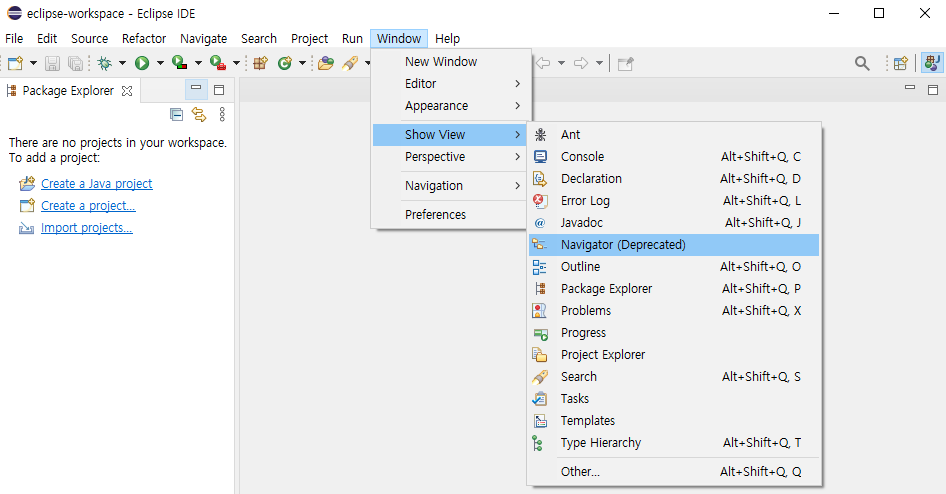Click the green Run button icon
946x494 pixels.
(x=142, y=63)
